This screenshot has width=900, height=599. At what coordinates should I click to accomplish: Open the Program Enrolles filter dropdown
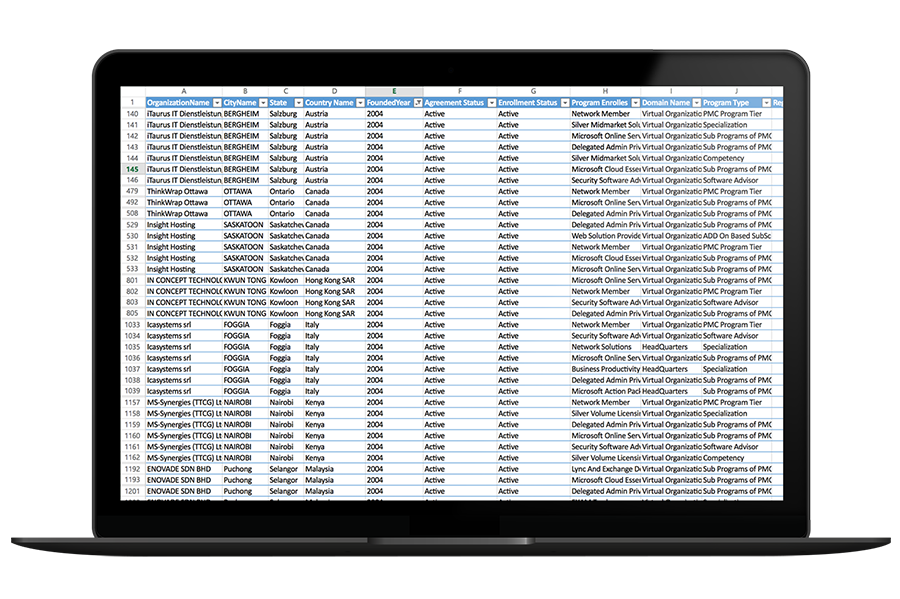coord(635,103)
